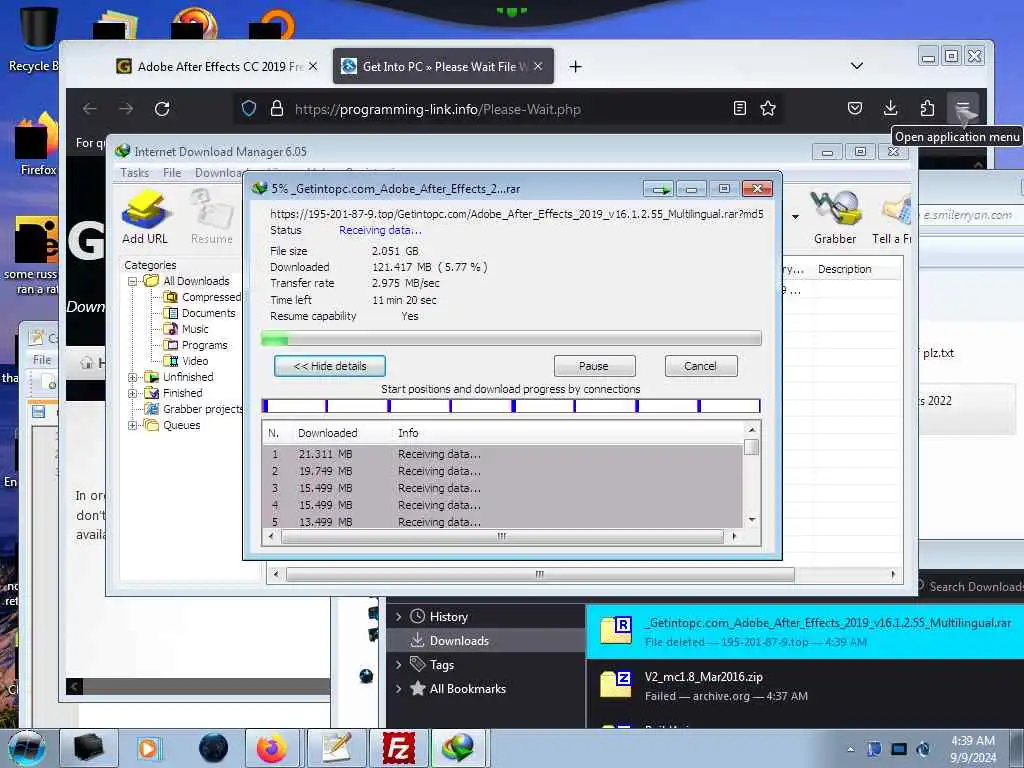1024x768 pixels.
Task: Pause the current download
Action: (594, 366)
